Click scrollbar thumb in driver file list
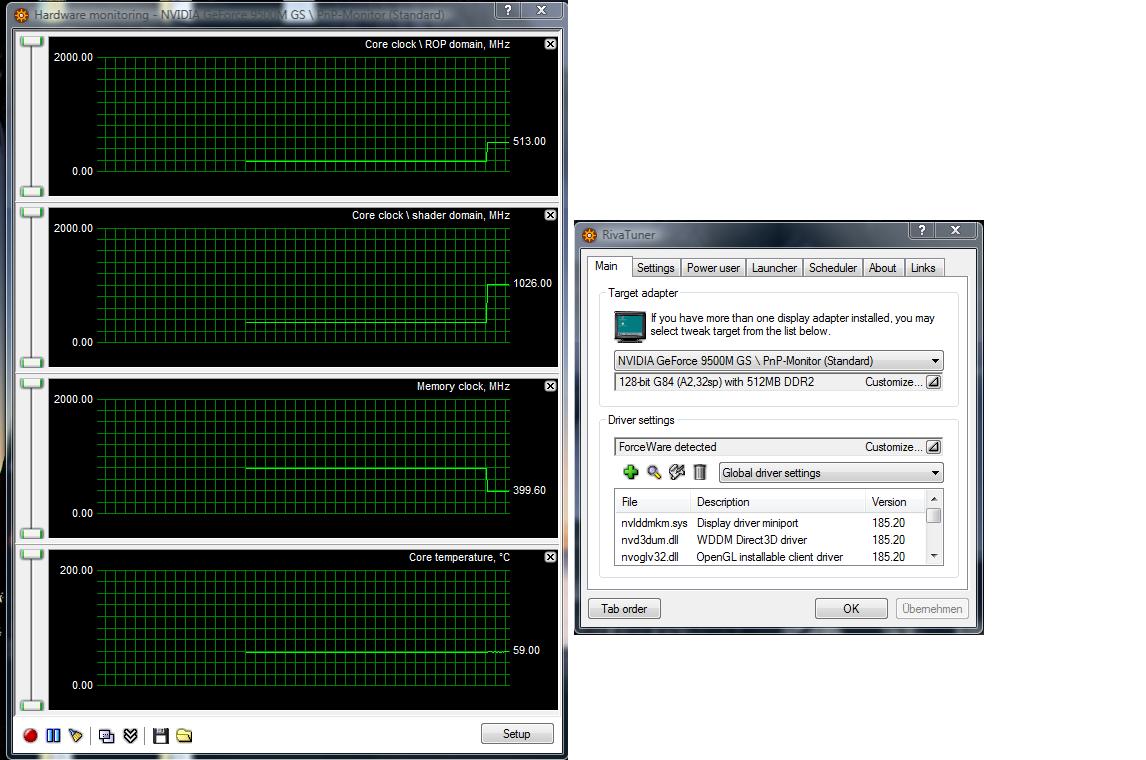 click(x=933, y=515)
